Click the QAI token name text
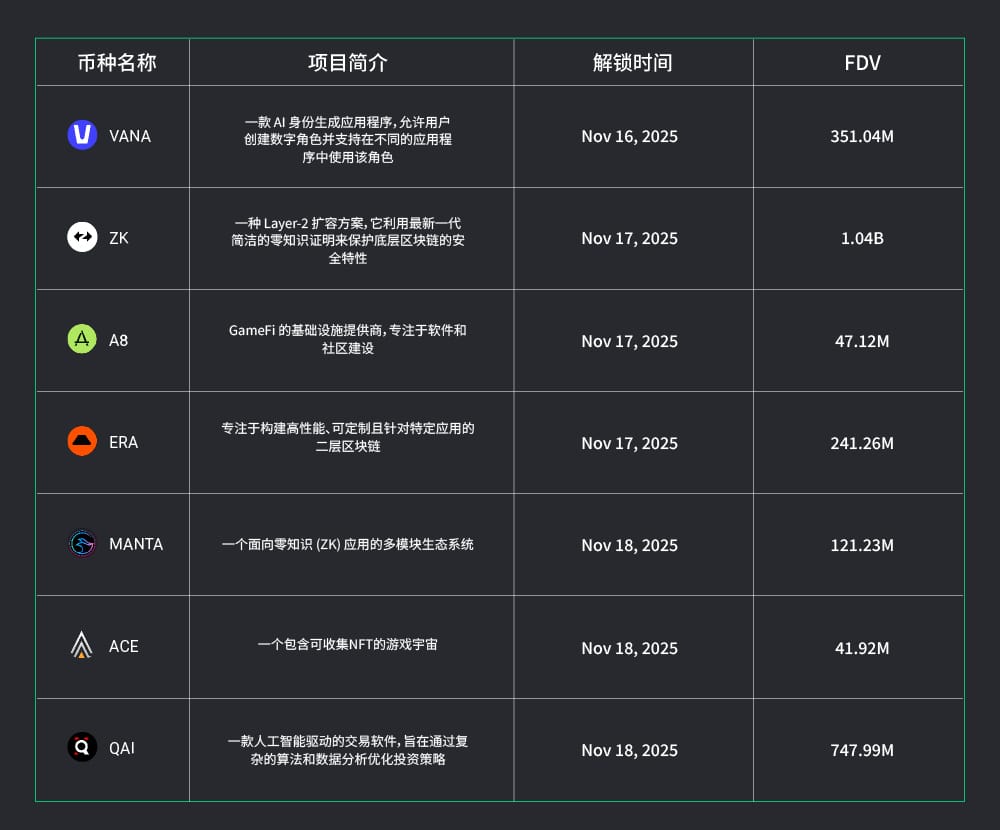1000x830 pixels. pyautogui.click(x=122, y=748)
